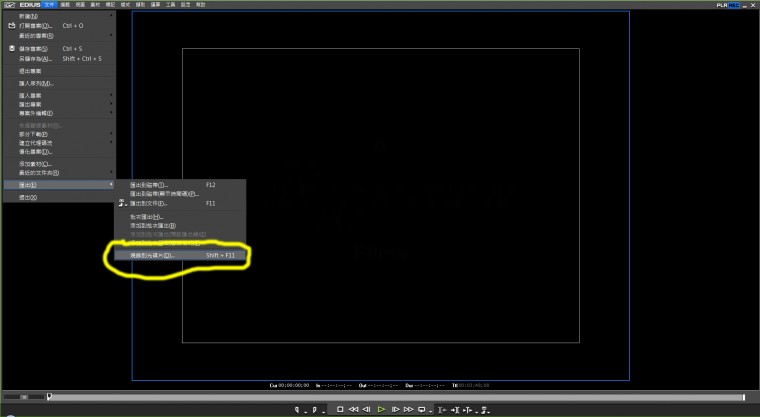The width and height of the screenshot is (760, 417).
Task: Click the Fast Forward double-arrow button
Action: tap(409, 410)
